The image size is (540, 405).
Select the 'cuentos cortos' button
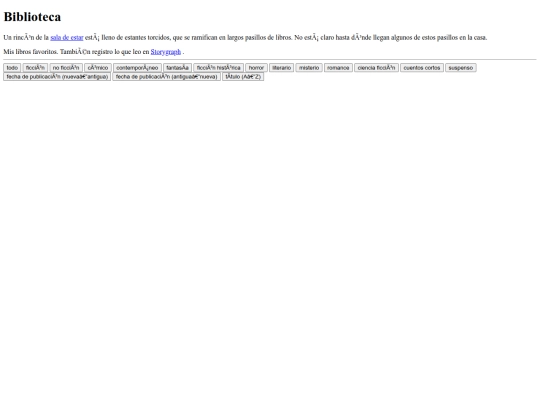click(x=422, y=68)
